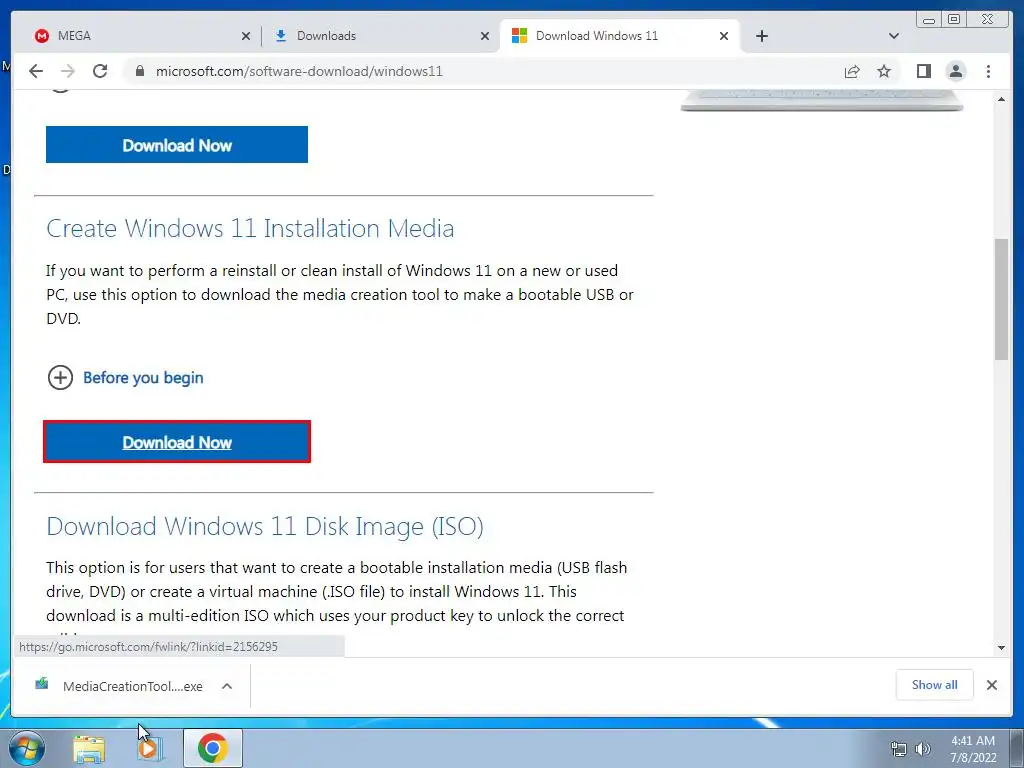Click the address bar URL

299,71
